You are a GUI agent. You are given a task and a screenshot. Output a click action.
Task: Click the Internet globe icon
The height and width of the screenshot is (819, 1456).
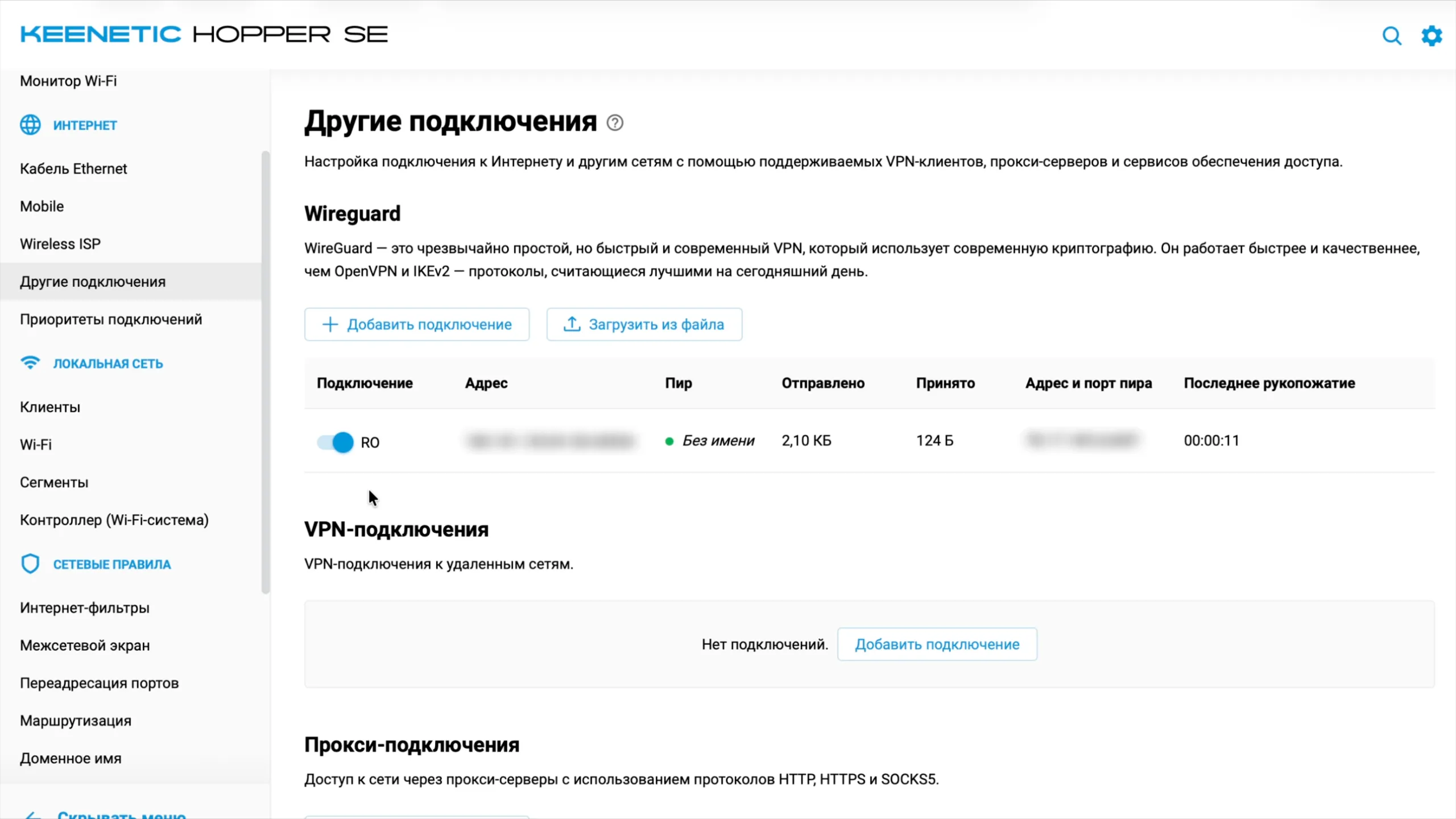point(30,125)
